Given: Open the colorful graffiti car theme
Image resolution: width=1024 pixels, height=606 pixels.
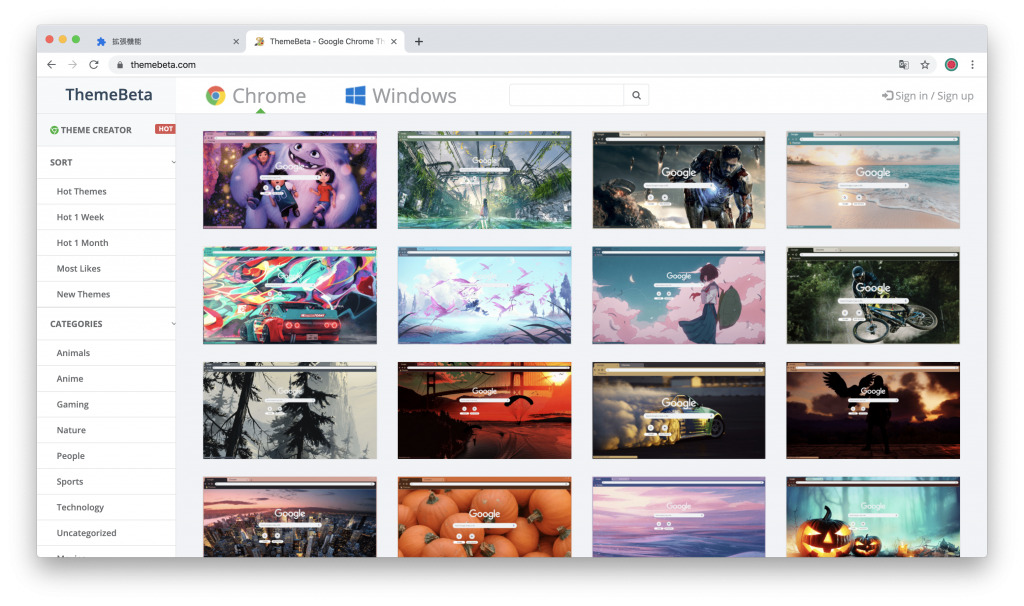Looking at the screenshot, I should click(290, 295).
